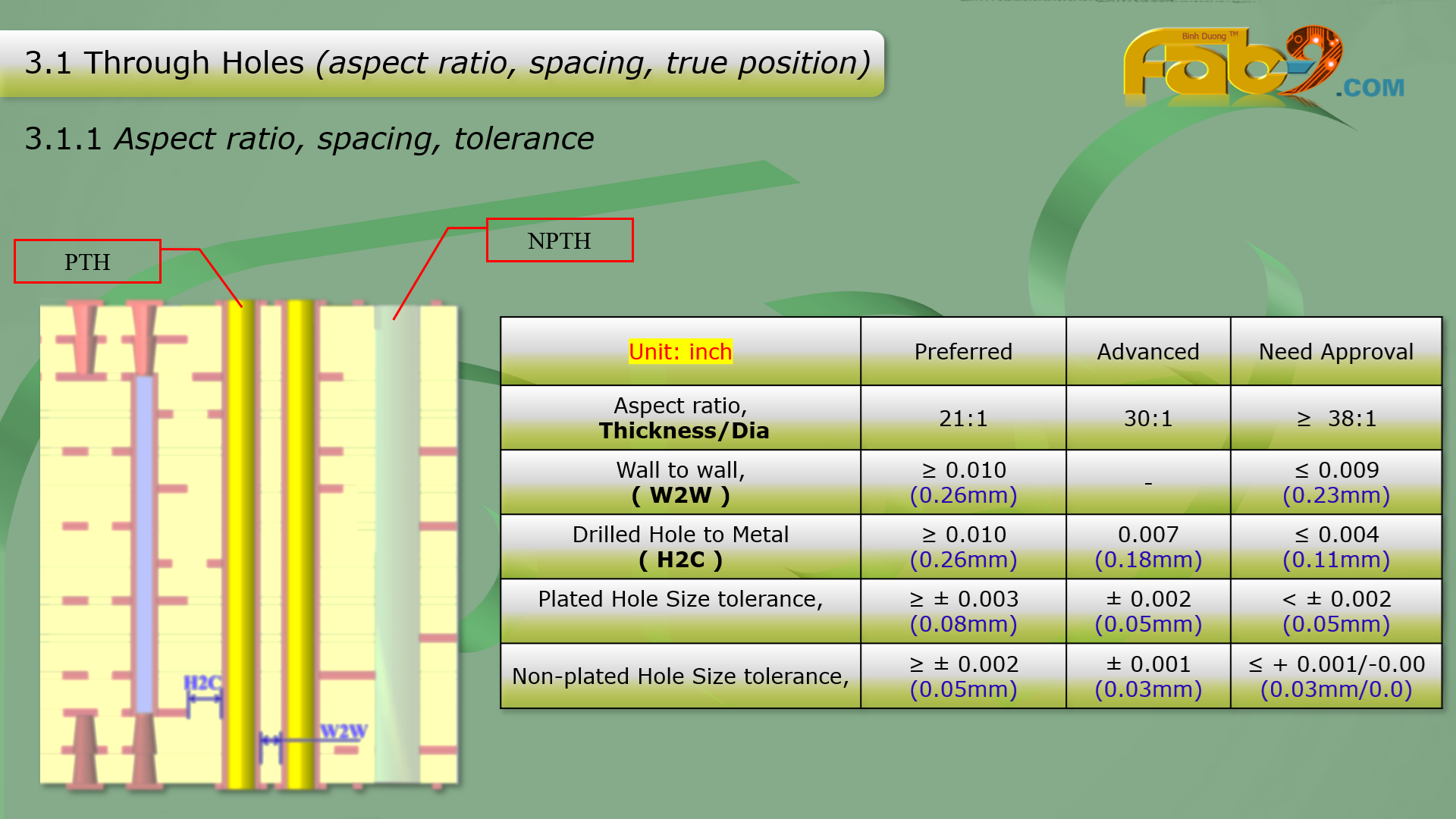Select the Aspect ratio Thickness/Dia row label
The width and height of the screenshot is (1456, 819).
coord(680,418)
